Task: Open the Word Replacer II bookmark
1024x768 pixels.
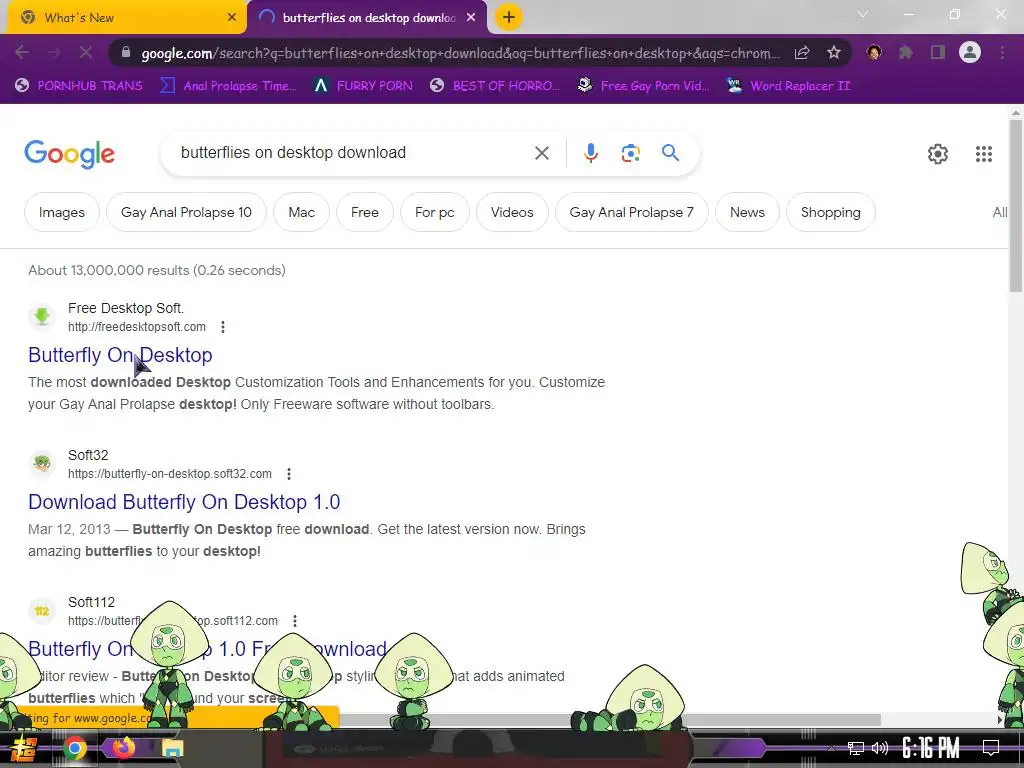Action: tap(789, 86)
